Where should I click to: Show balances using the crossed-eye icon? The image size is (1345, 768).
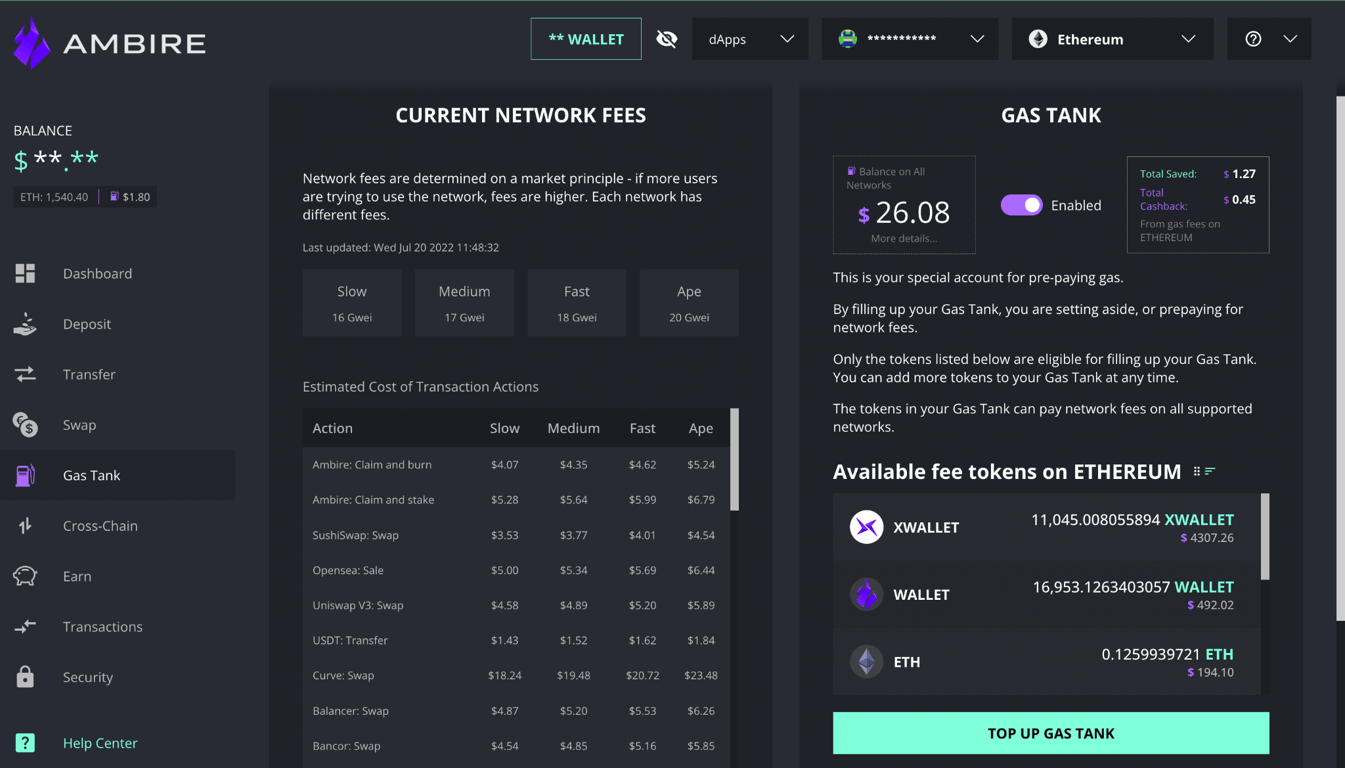click(666, 38)
